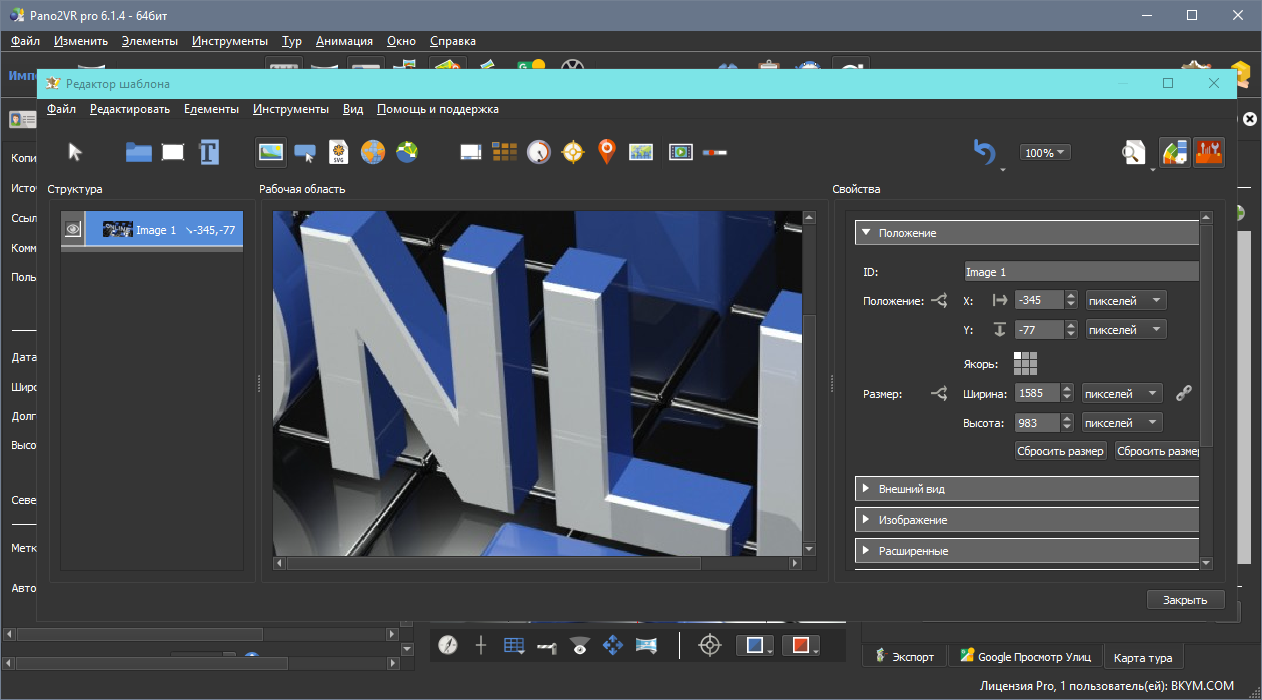
Task: Toggle visibility eye for Image 1
Action: 73,229
